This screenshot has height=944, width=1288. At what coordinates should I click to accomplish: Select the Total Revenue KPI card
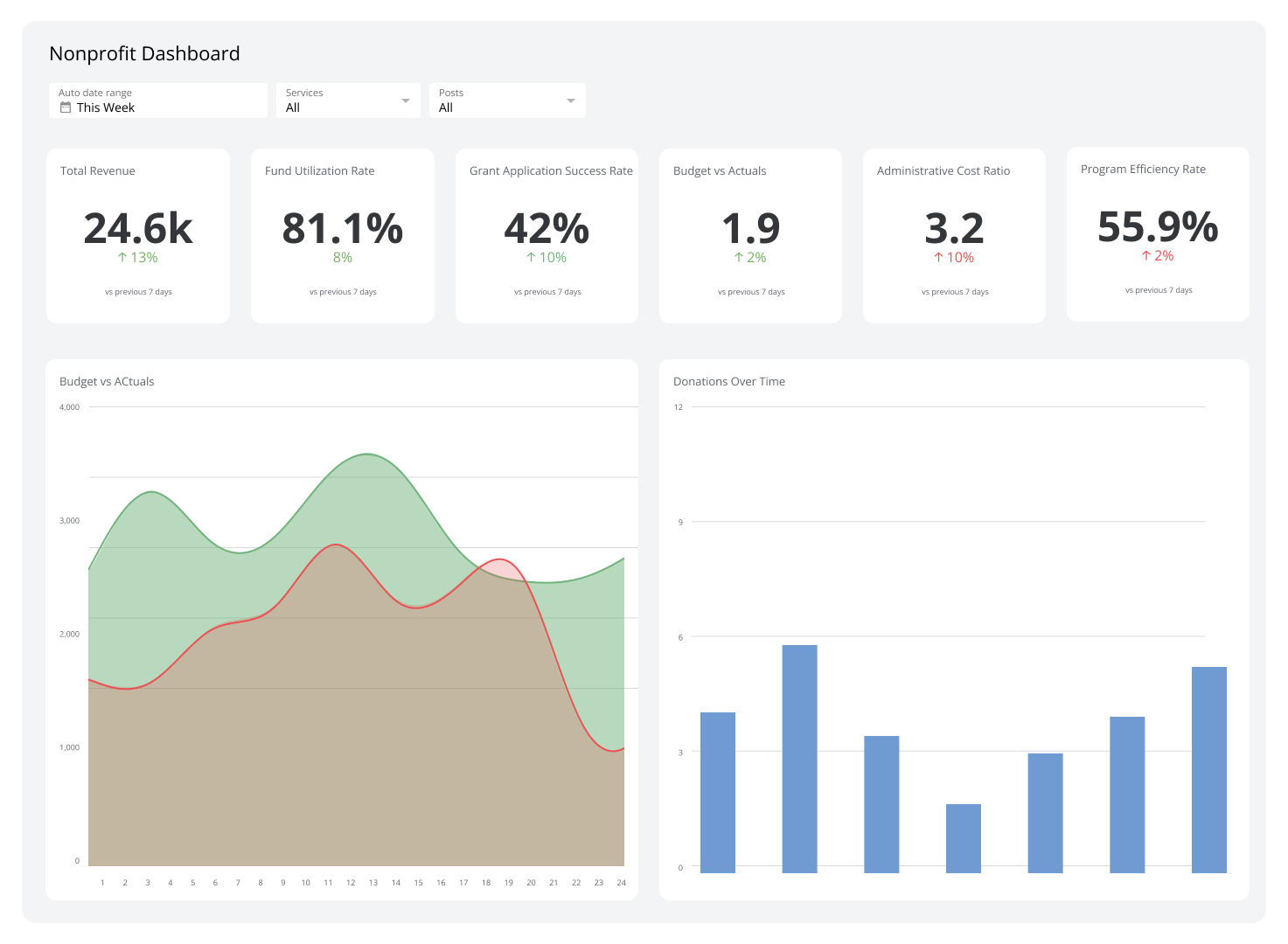click(138, 234)
